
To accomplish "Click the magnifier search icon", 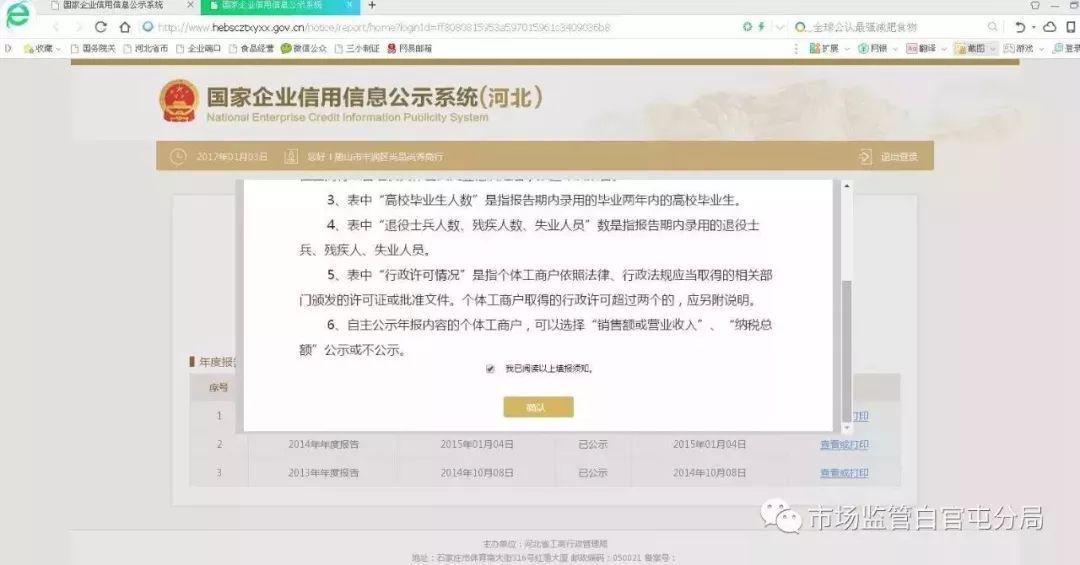I will 993,27.
